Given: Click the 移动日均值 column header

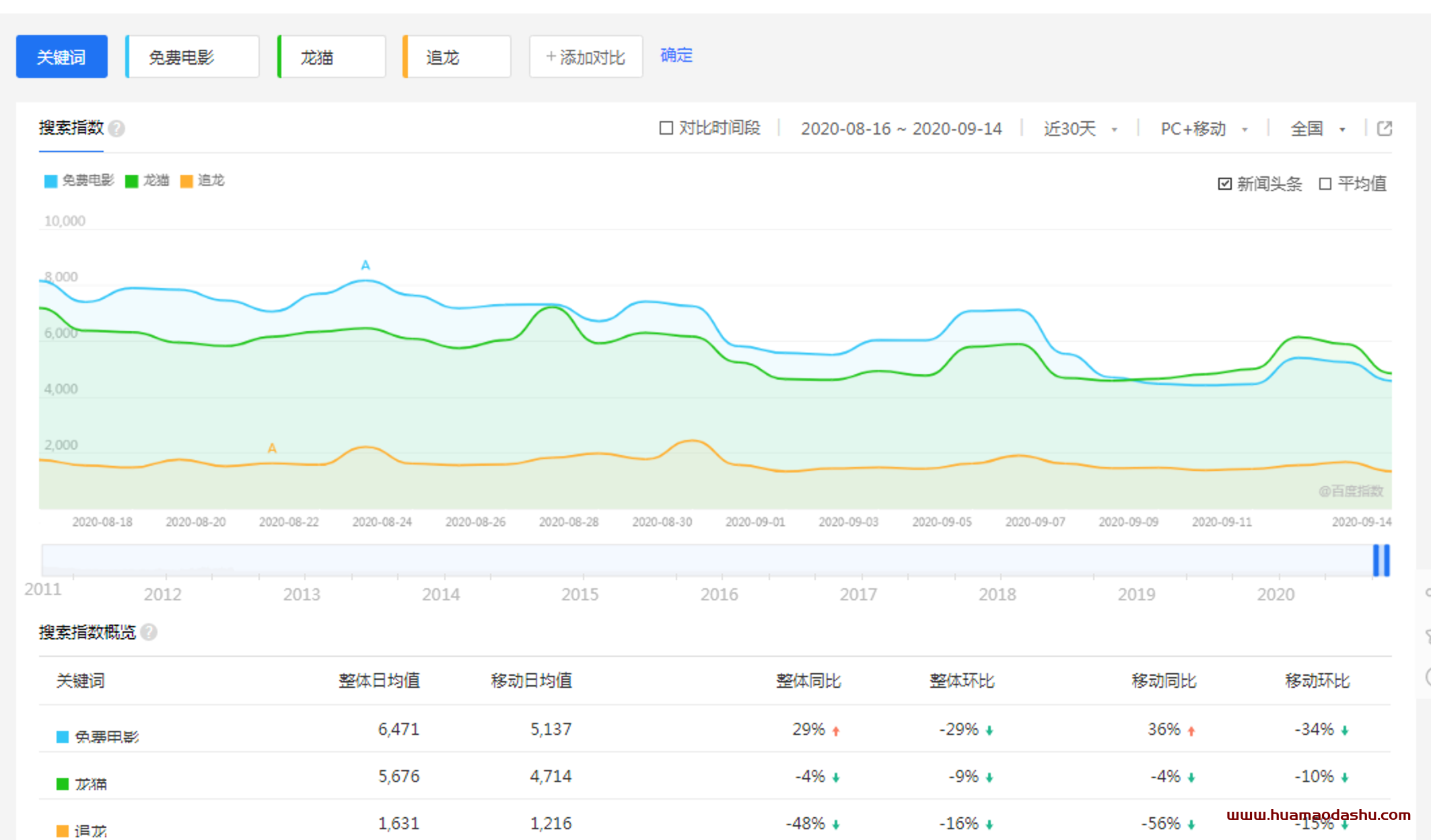Looking at the screenshot, I should click(x=532, y=680).
